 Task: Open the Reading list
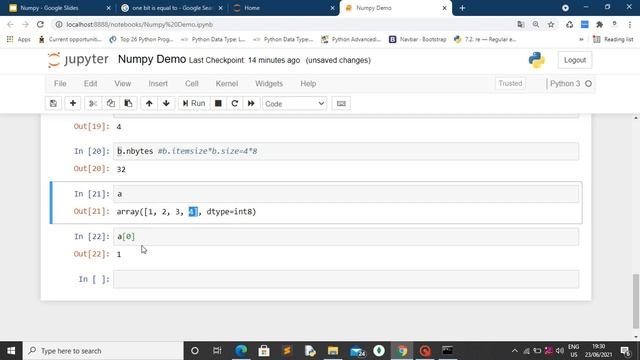[x=613, y=39]
